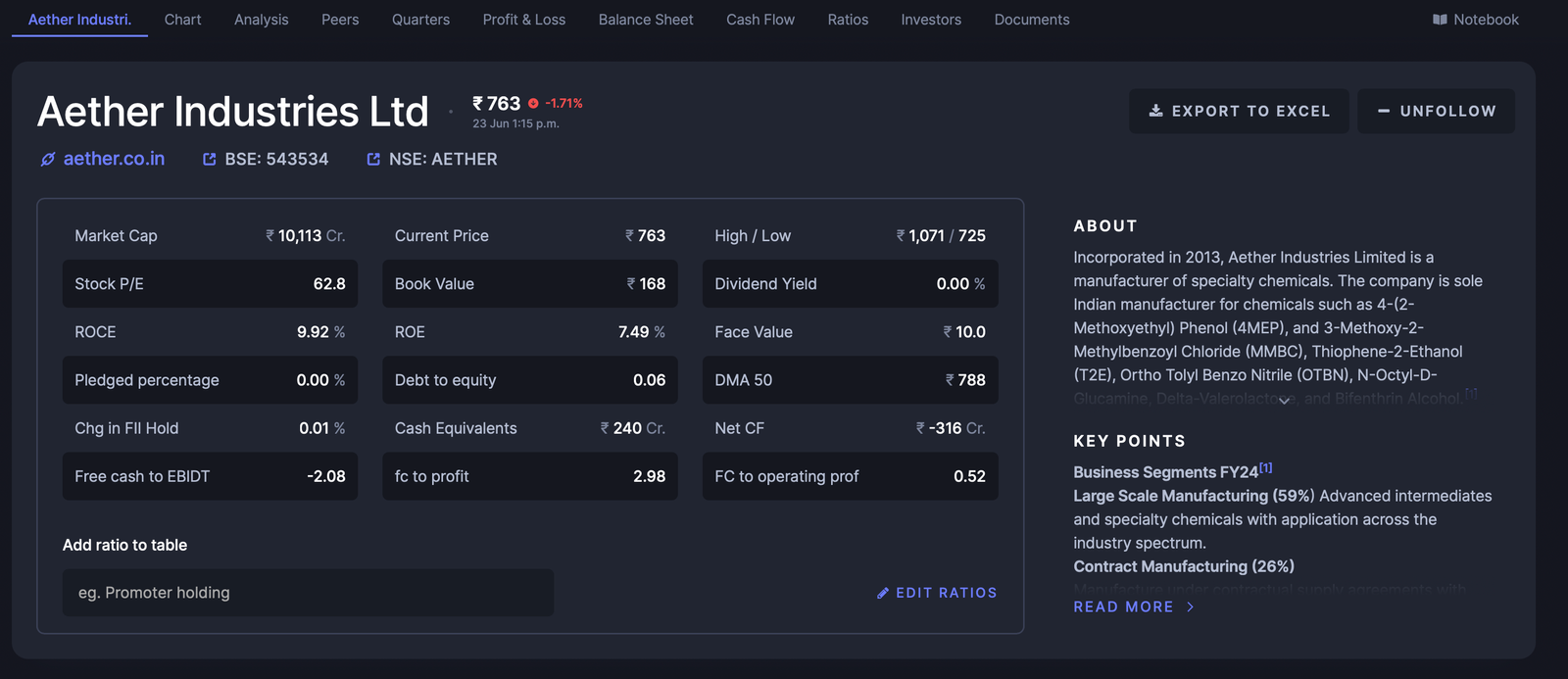Open the Analysis tab
1568x679 pixels.
(x=262, y=20)
